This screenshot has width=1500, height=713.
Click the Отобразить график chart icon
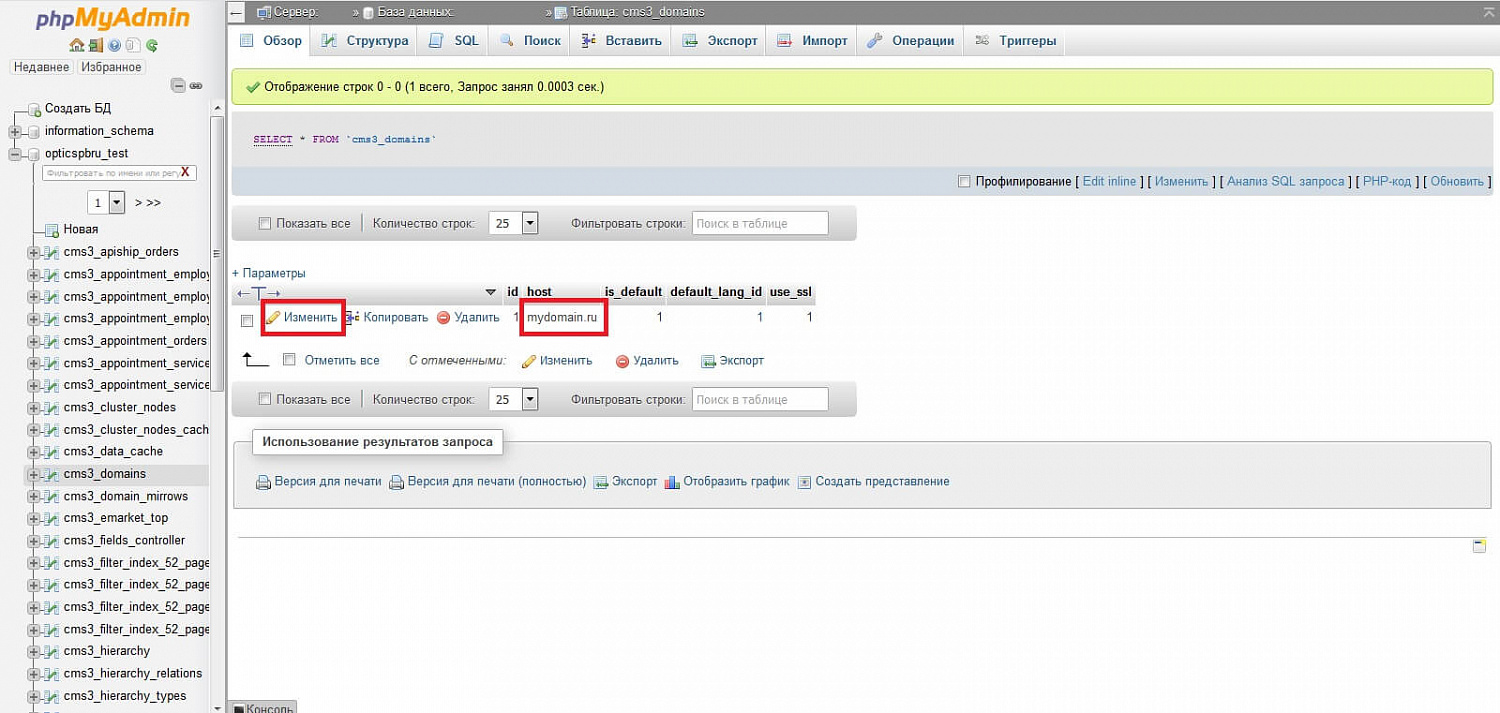pos(672,482)
